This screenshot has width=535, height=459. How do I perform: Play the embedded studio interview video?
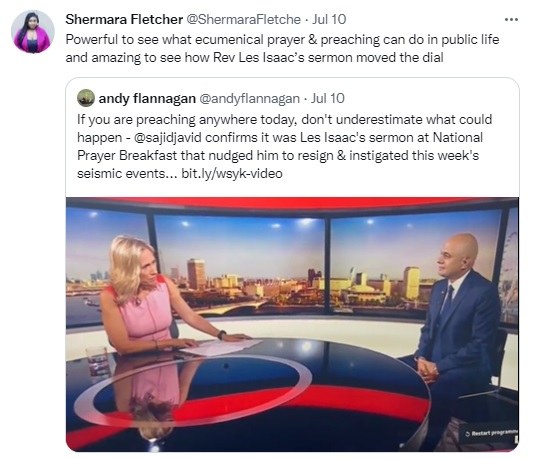pos(292,324)
